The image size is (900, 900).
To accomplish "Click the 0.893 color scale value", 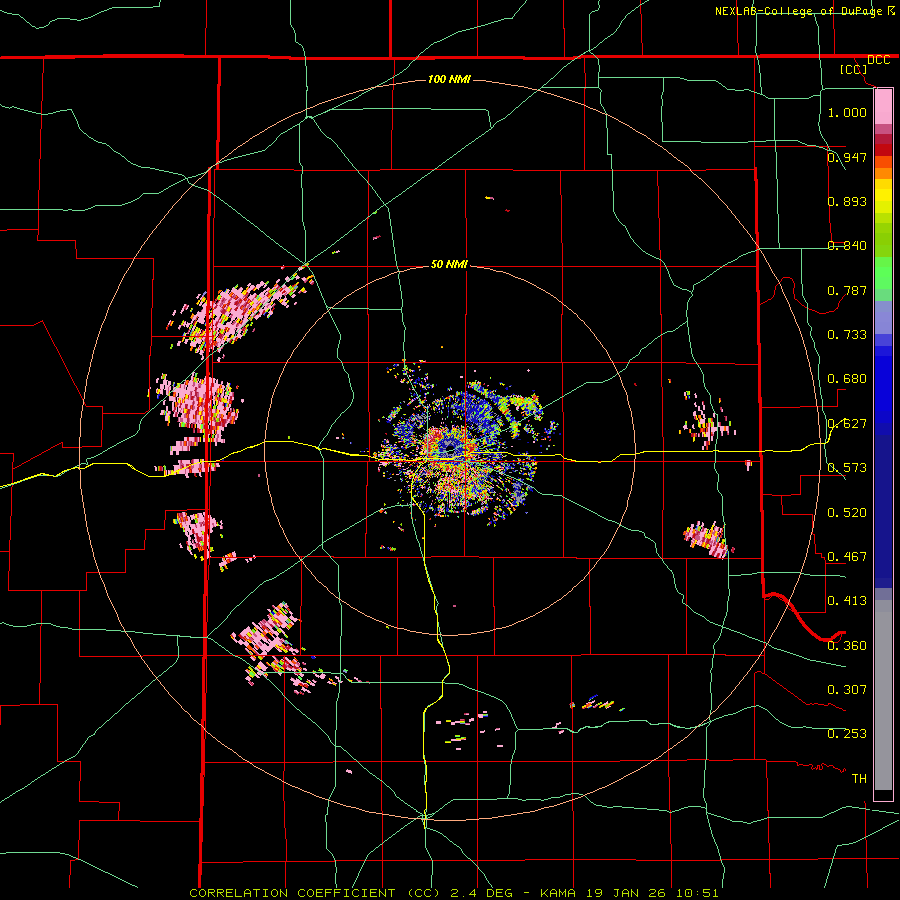I will point(847,201).
